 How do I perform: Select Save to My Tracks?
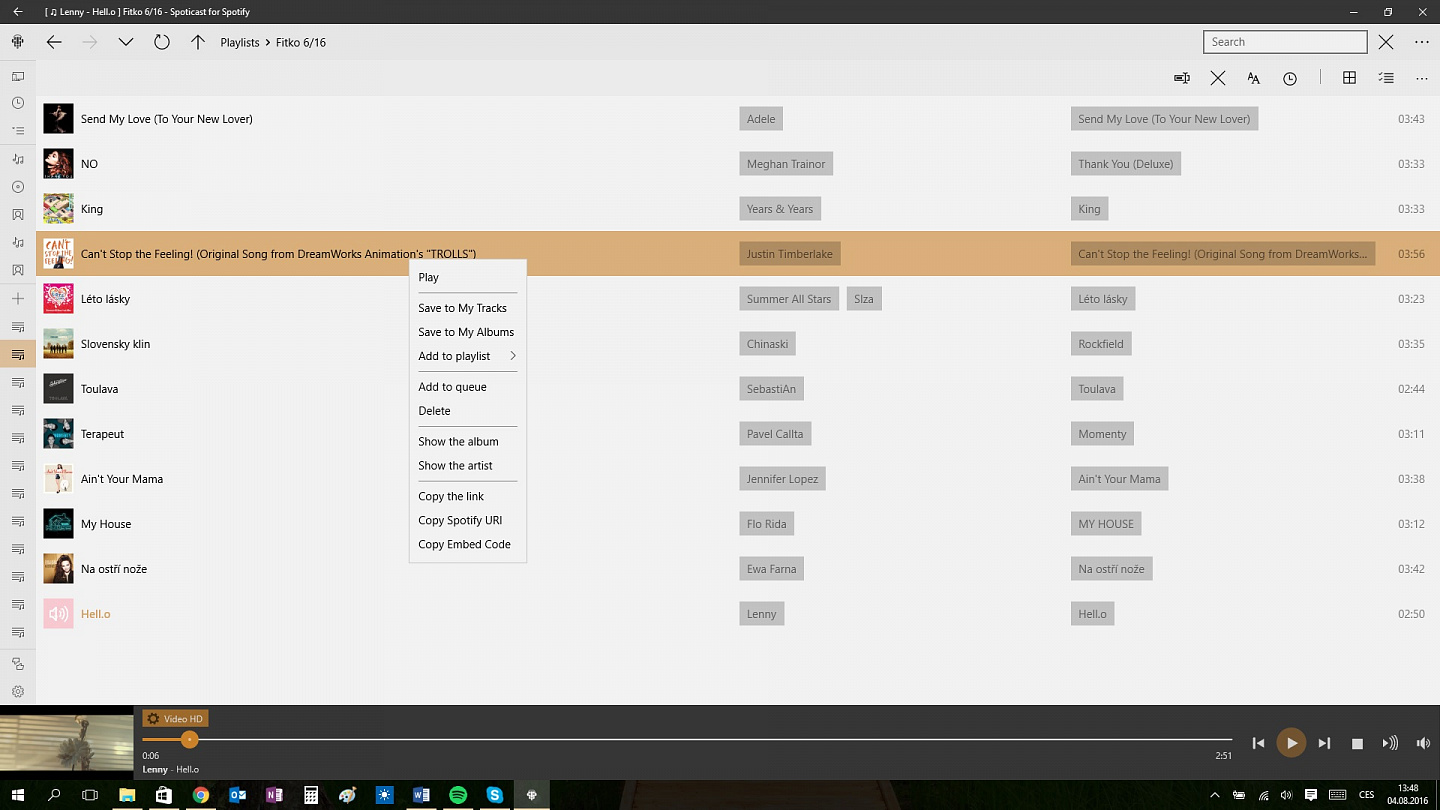468,308
